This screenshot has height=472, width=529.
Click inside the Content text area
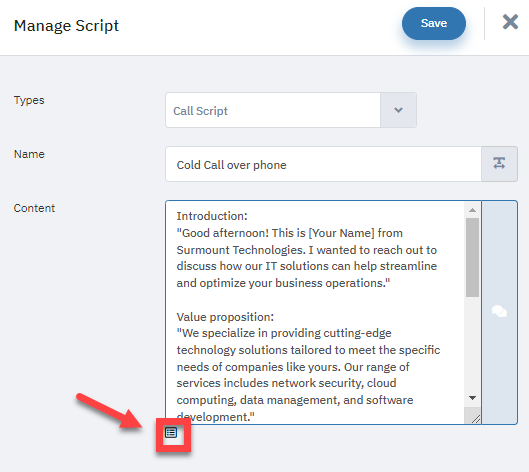coord(314,312)
